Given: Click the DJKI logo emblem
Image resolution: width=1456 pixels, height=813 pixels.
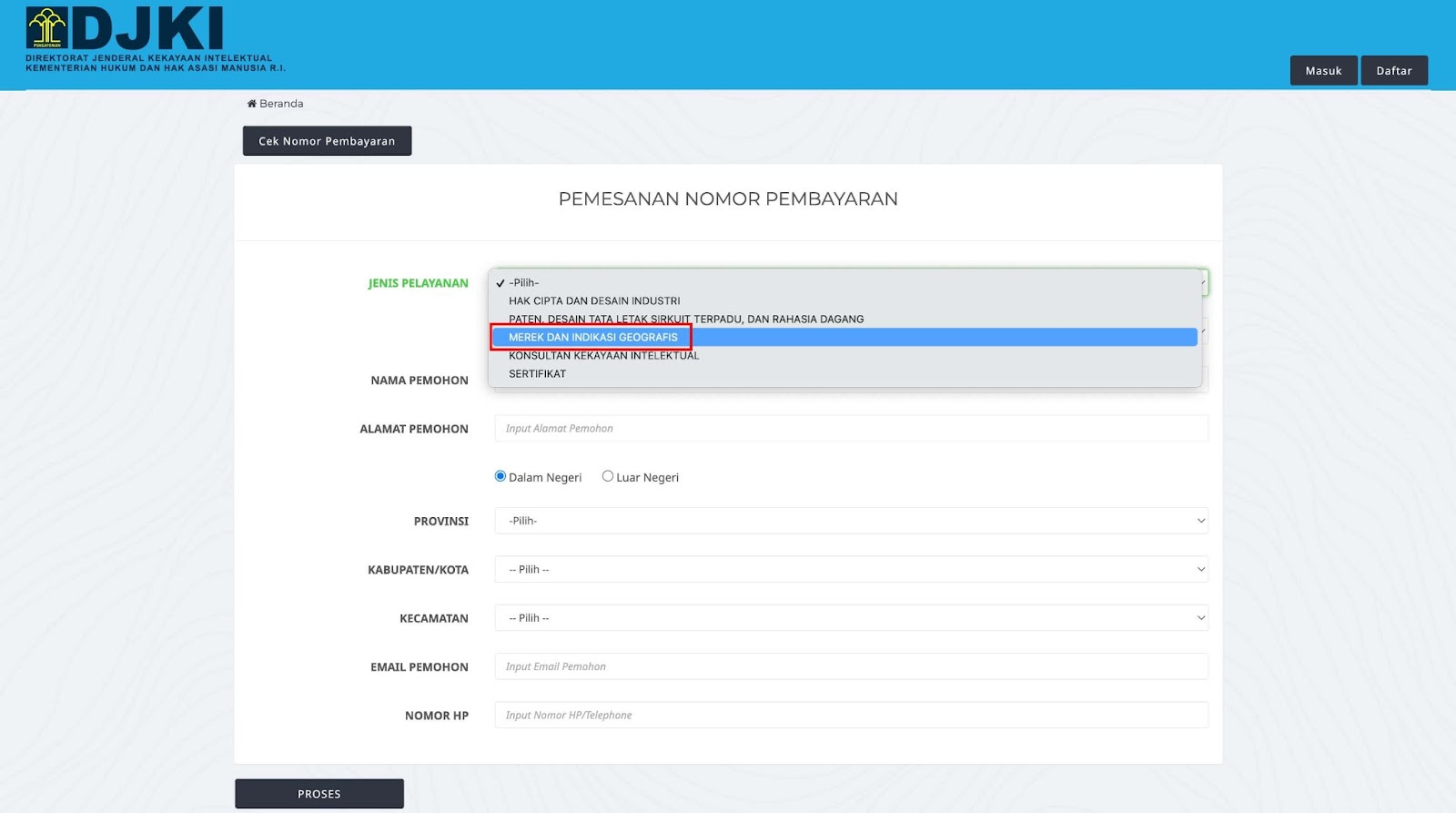Looking at the screenshot, I should (46, 27).
